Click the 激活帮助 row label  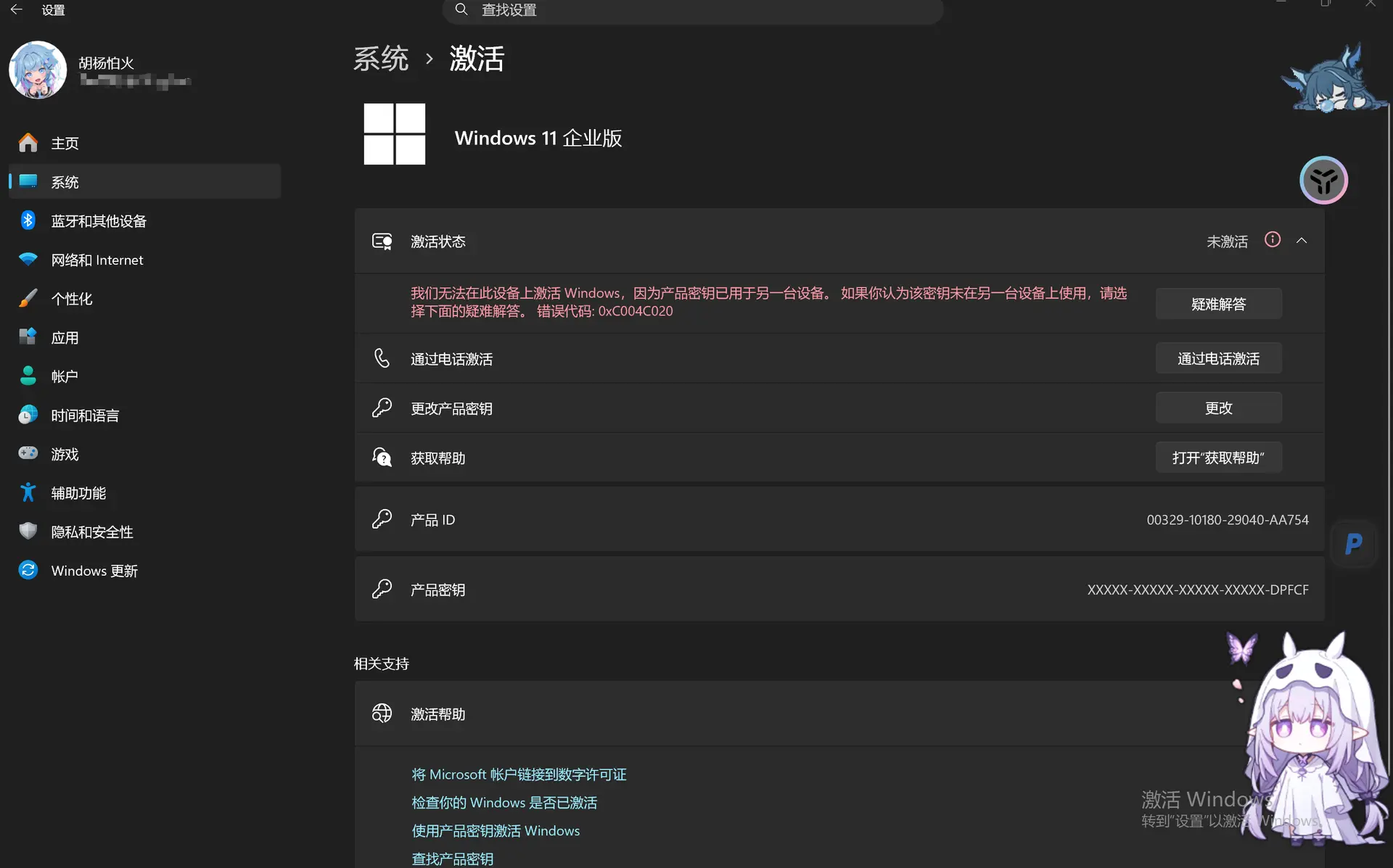pos(437,714)
